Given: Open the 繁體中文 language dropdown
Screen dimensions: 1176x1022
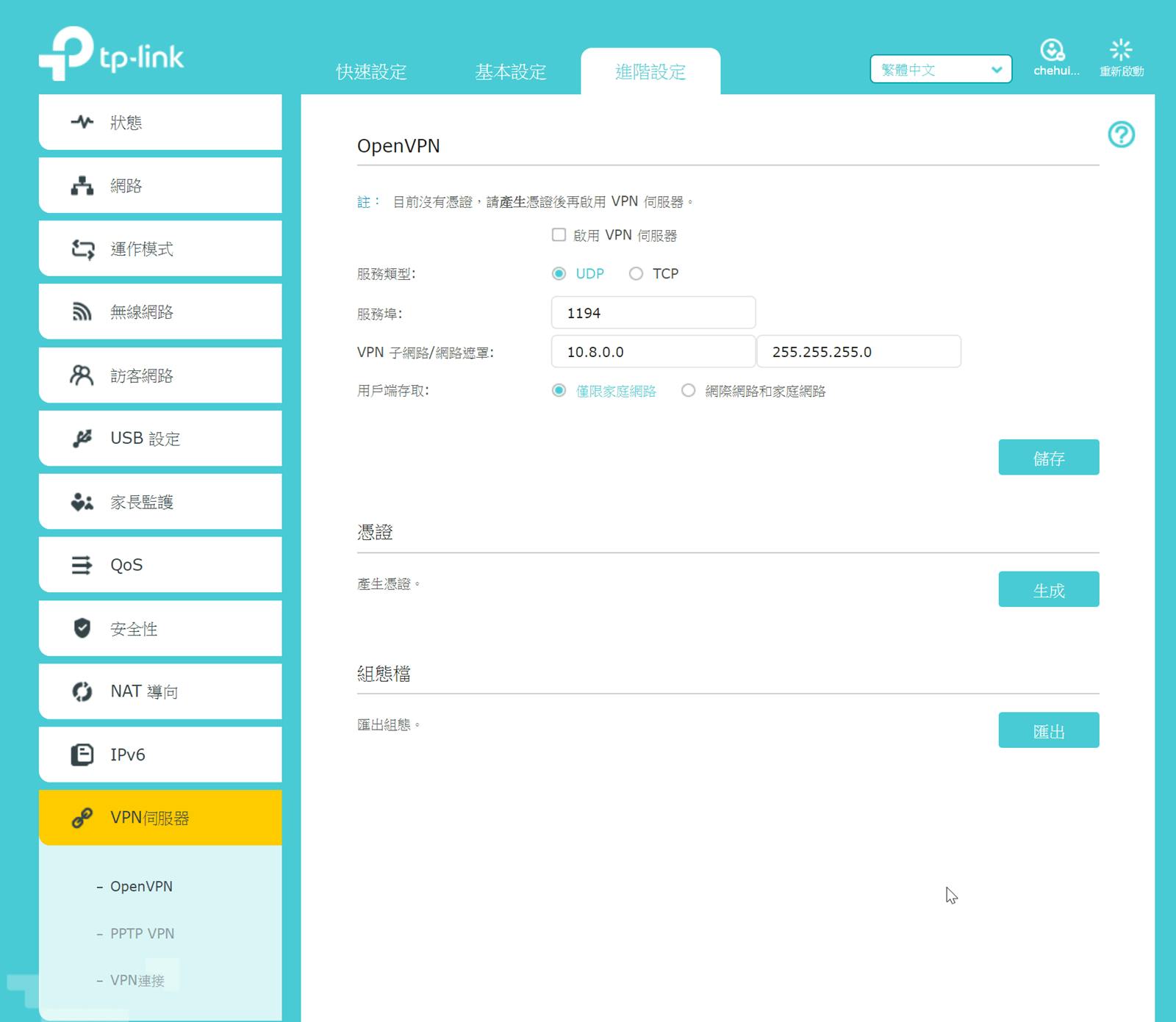Looking at the screenshot, I should [939, 69].
